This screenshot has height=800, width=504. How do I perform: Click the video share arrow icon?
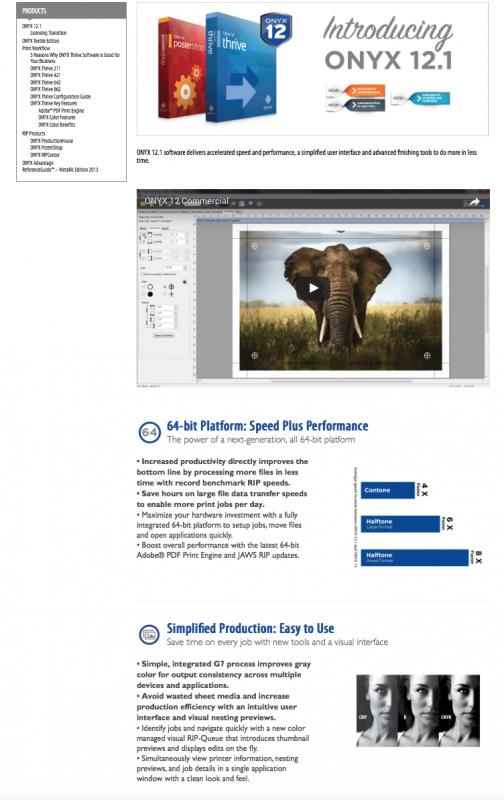[474, 202]
